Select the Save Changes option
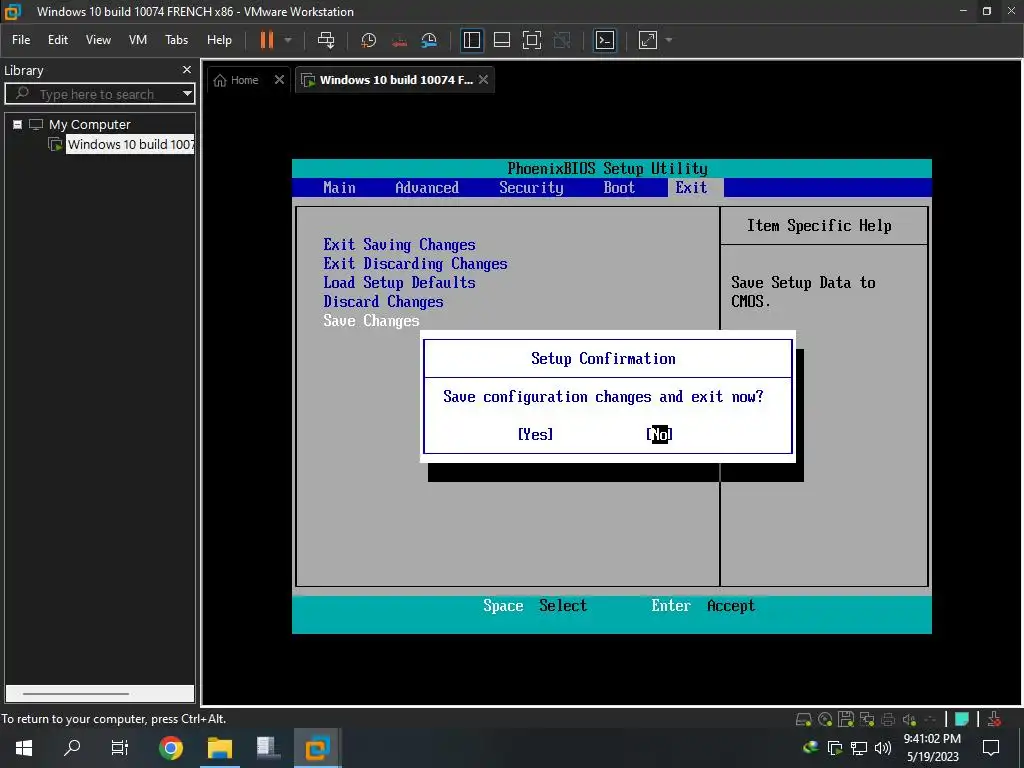 371,321
